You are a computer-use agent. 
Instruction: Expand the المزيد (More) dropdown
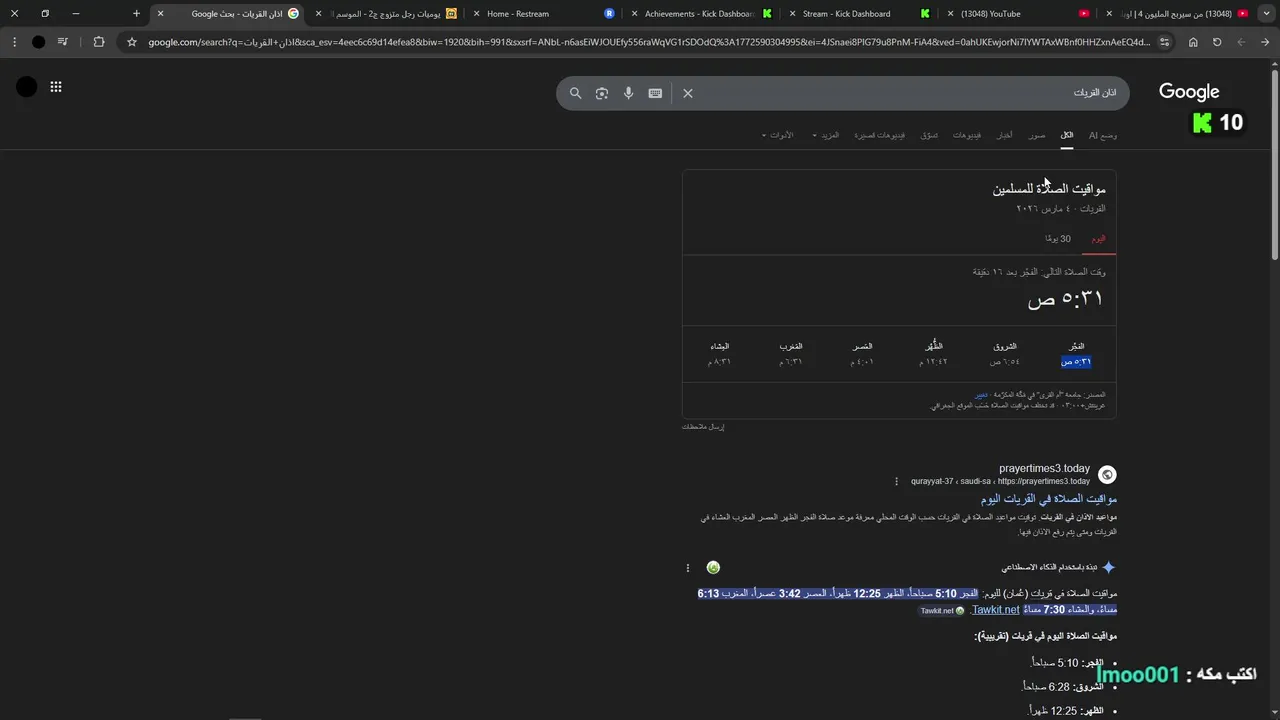(x=825, y=135)
